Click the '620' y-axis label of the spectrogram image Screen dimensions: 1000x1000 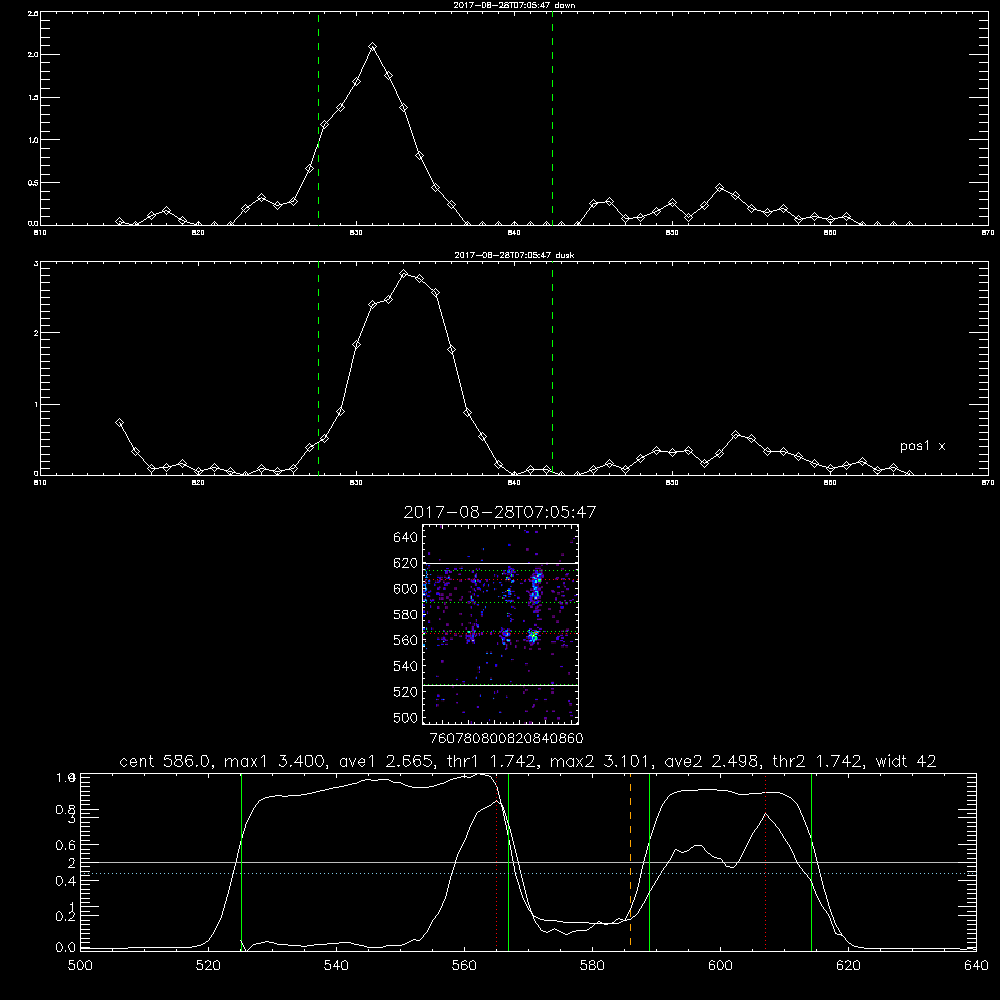(406, 563)
